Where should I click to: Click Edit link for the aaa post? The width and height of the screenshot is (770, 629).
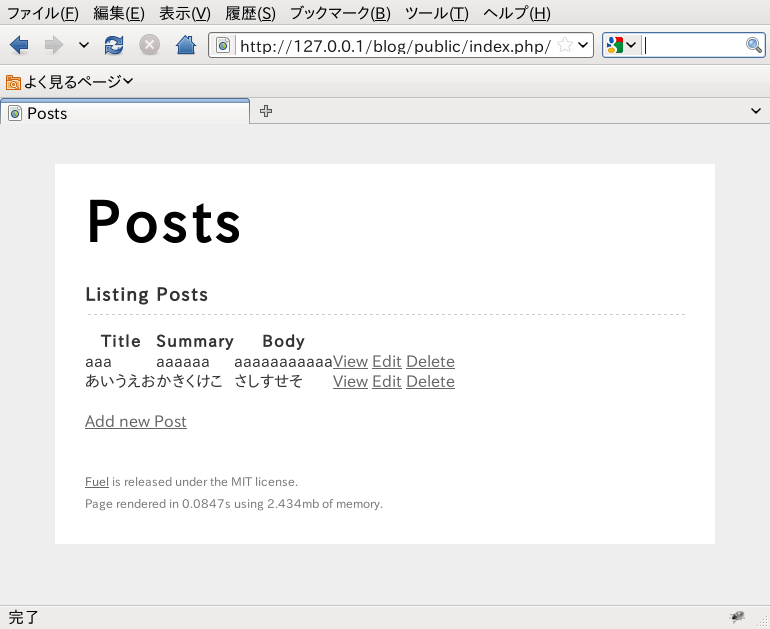coord(387,362)
